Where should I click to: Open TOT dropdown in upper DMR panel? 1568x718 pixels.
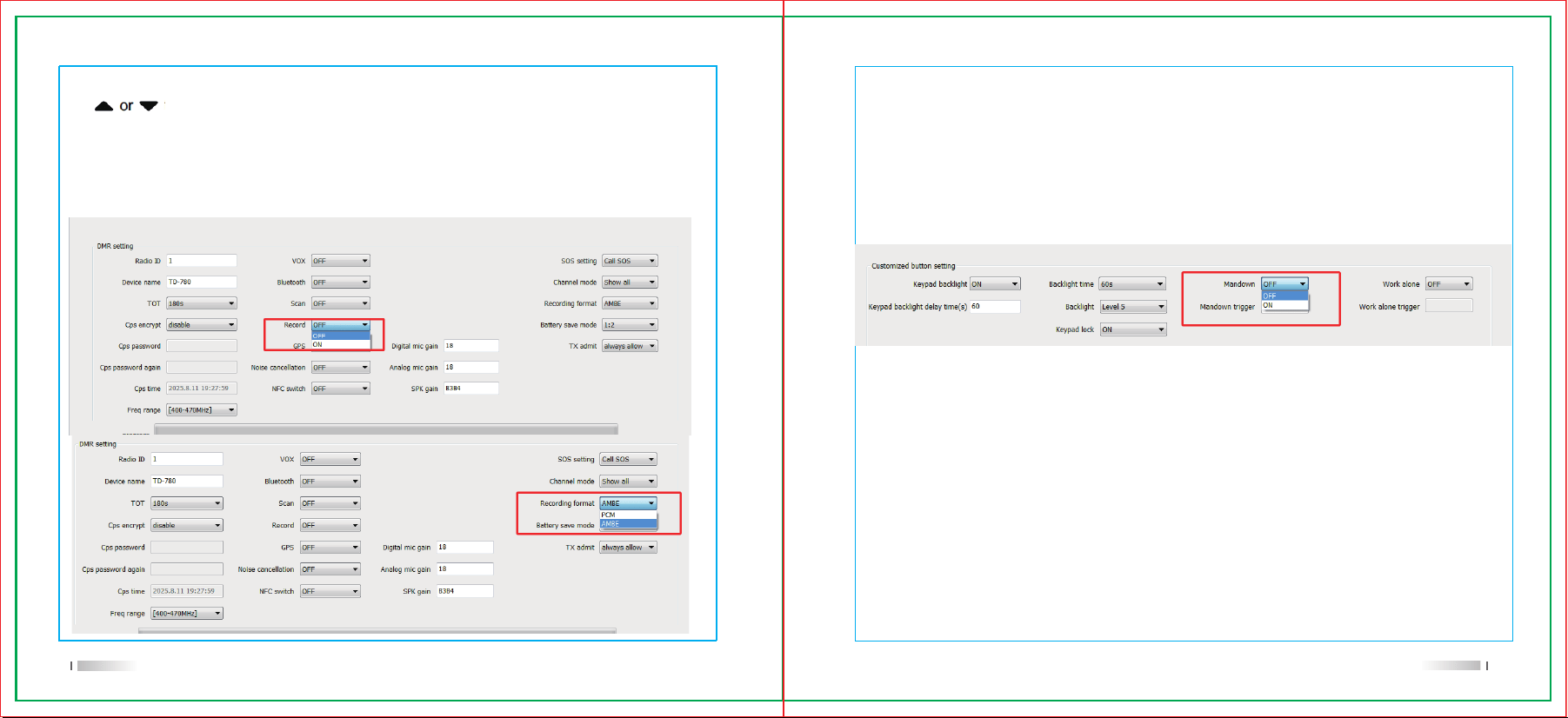tap(202, 303)
